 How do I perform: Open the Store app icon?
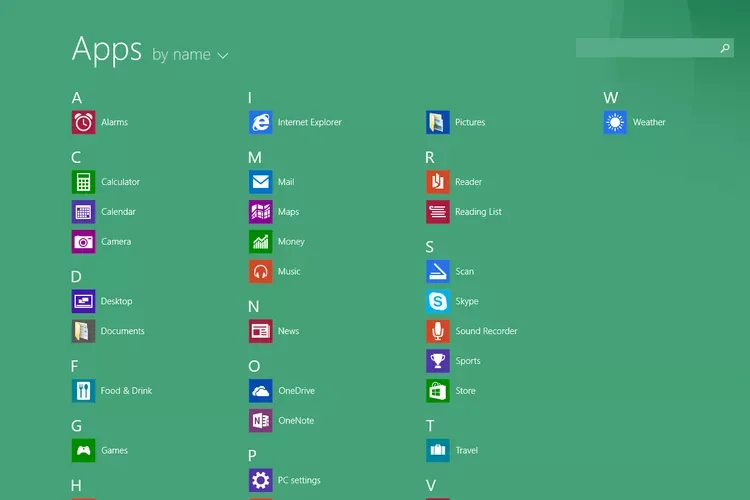(x=438, y=391)
